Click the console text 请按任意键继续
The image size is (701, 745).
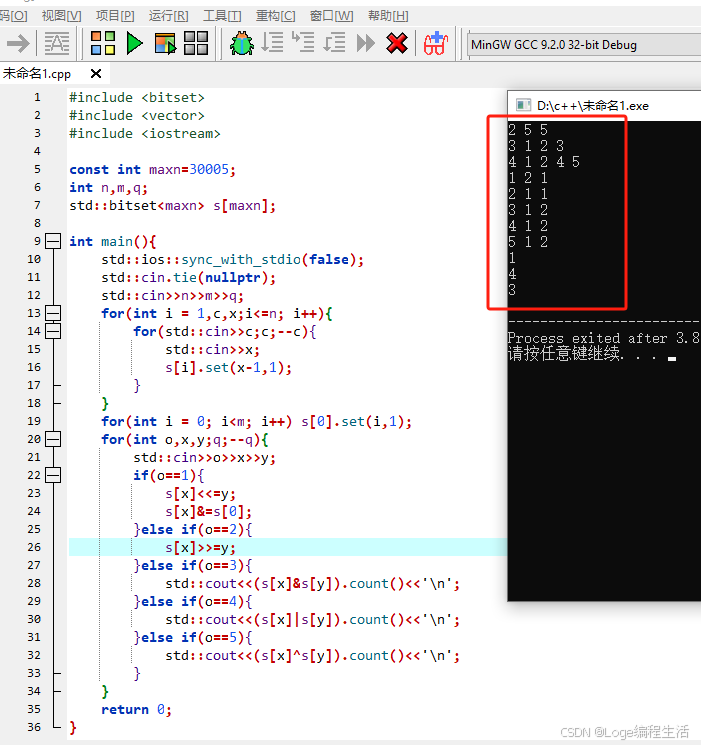point(565,354)
